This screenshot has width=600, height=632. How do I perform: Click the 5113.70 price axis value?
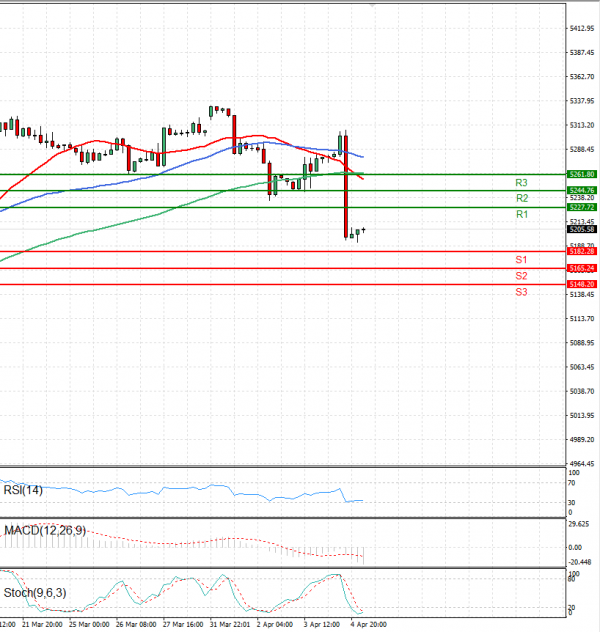[581, 319]
